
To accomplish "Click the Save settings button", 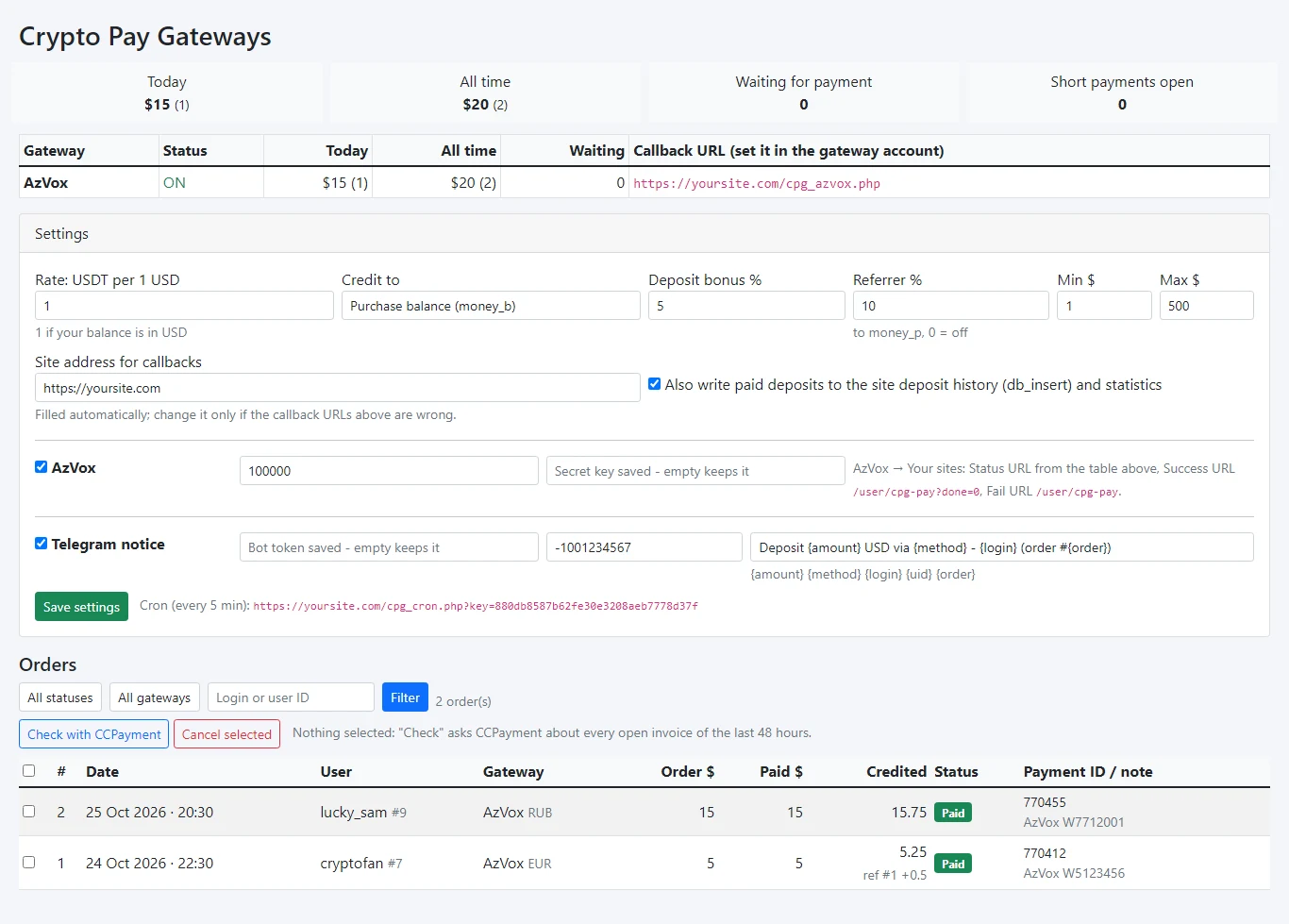I will point(82,607).
